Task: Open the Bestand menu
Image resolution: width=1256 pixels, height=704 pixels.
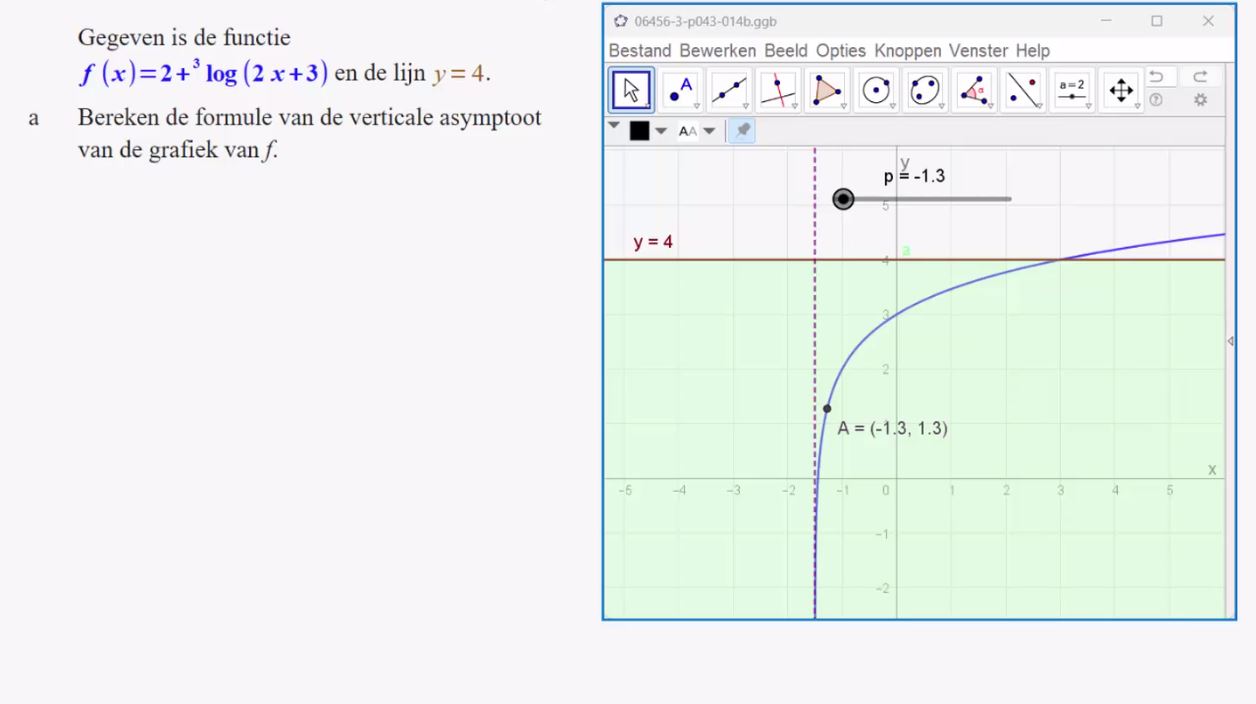Action: 640,51
